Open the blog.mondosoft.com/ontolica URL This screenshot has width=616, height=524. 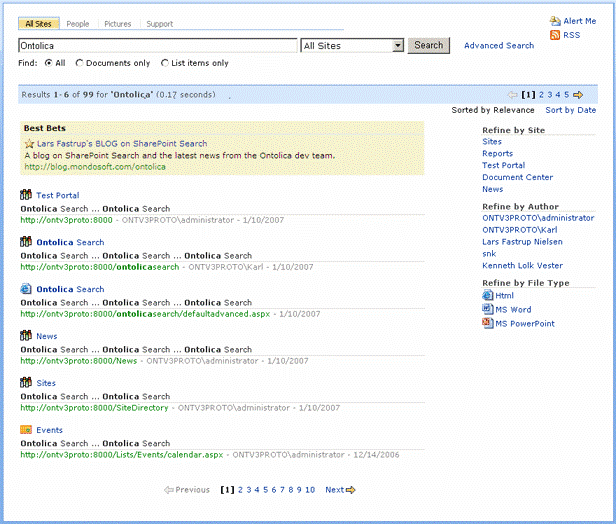(95, 167)
